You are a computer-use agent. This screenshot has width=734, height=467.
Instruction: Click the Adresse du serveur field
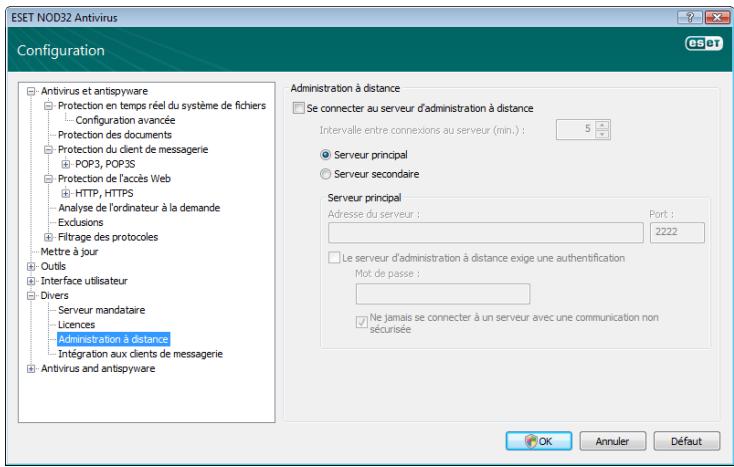[485, 233]
